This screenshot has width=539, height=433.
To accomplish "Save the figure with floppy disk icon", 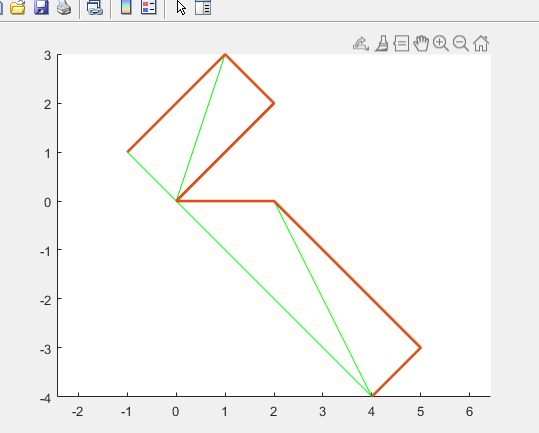I will (x=41, y=7).
